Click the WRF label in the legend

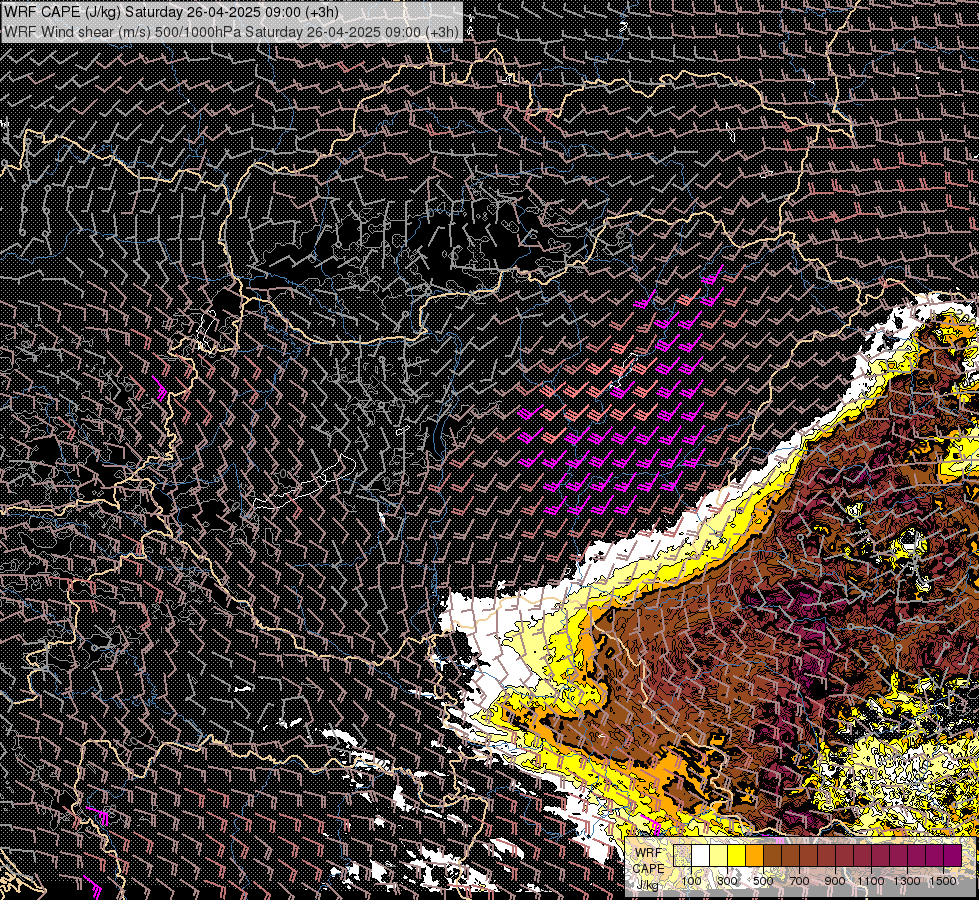(x=648, y=853)
